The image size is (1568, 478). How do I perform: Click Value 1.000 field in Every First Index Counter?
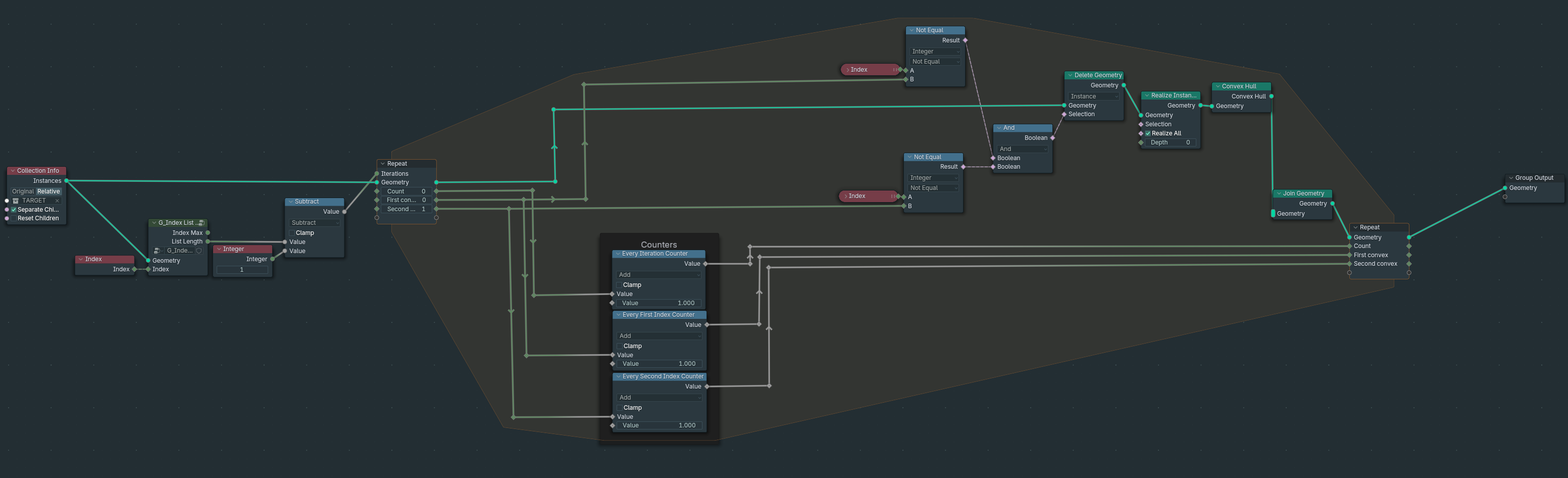[x=659, y=364]
